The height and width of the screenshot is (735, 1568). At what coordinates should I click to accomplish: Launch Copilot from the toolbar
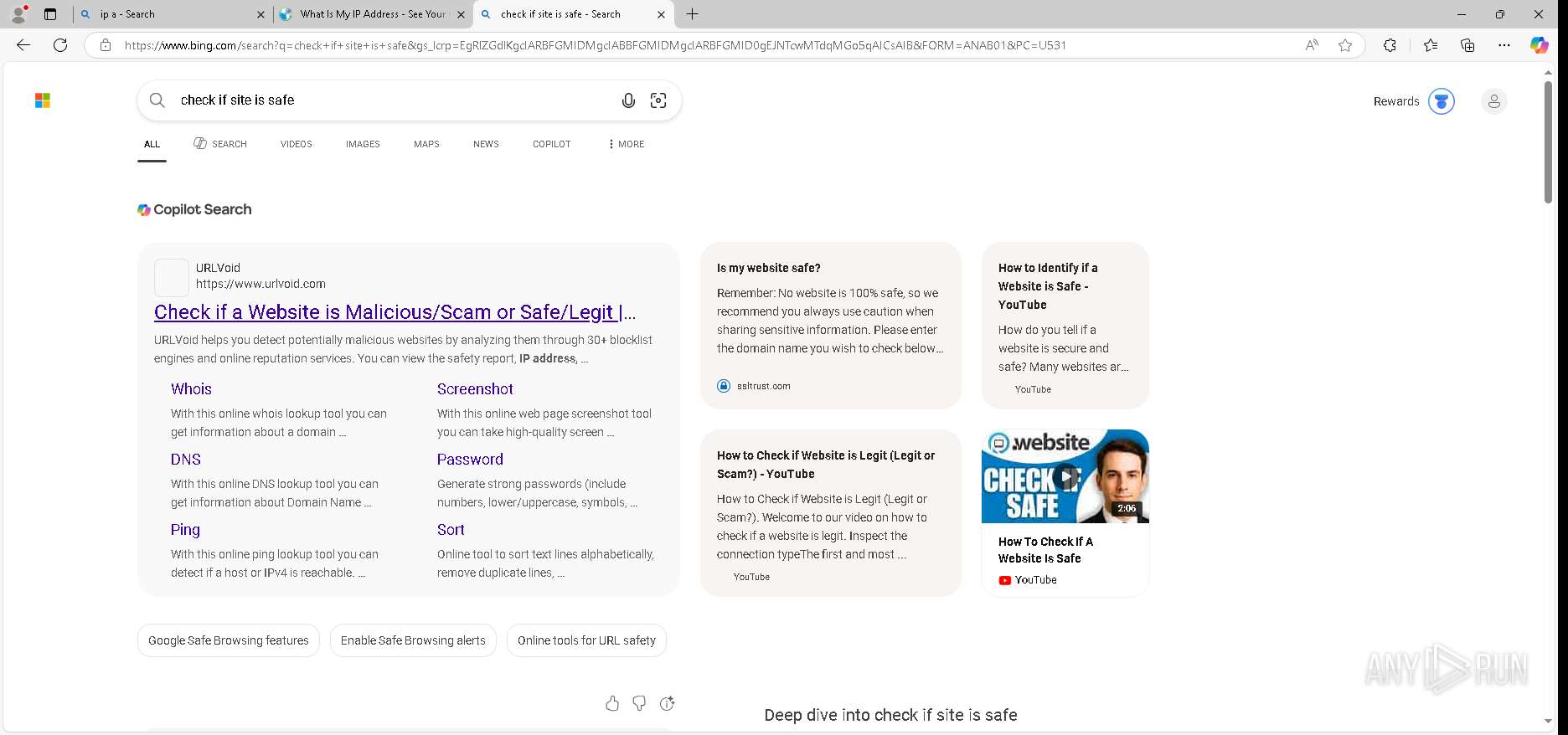pyautogui.click(x=1540, y=45)
